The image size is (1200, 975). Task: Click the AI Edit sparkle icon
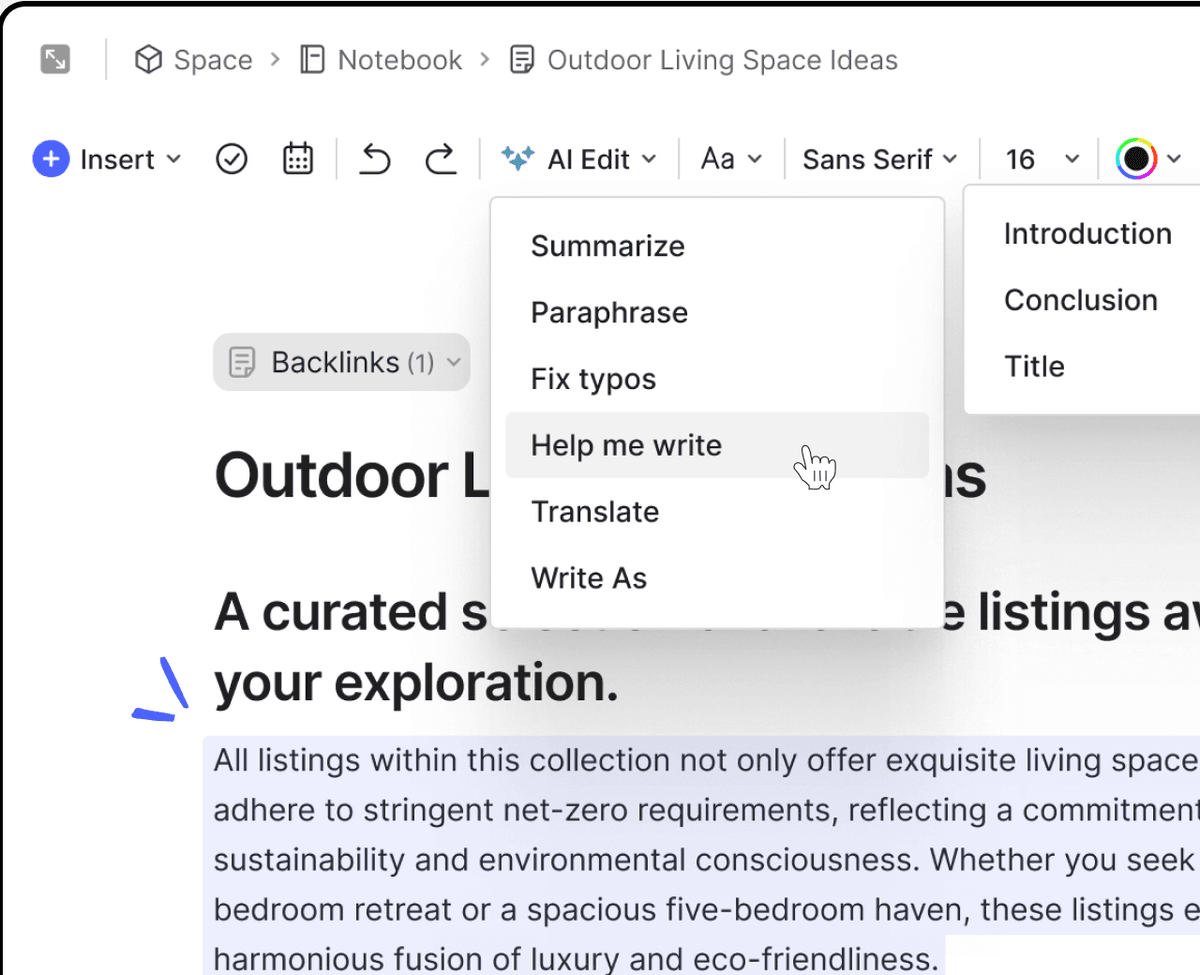(x=518, y=158)
